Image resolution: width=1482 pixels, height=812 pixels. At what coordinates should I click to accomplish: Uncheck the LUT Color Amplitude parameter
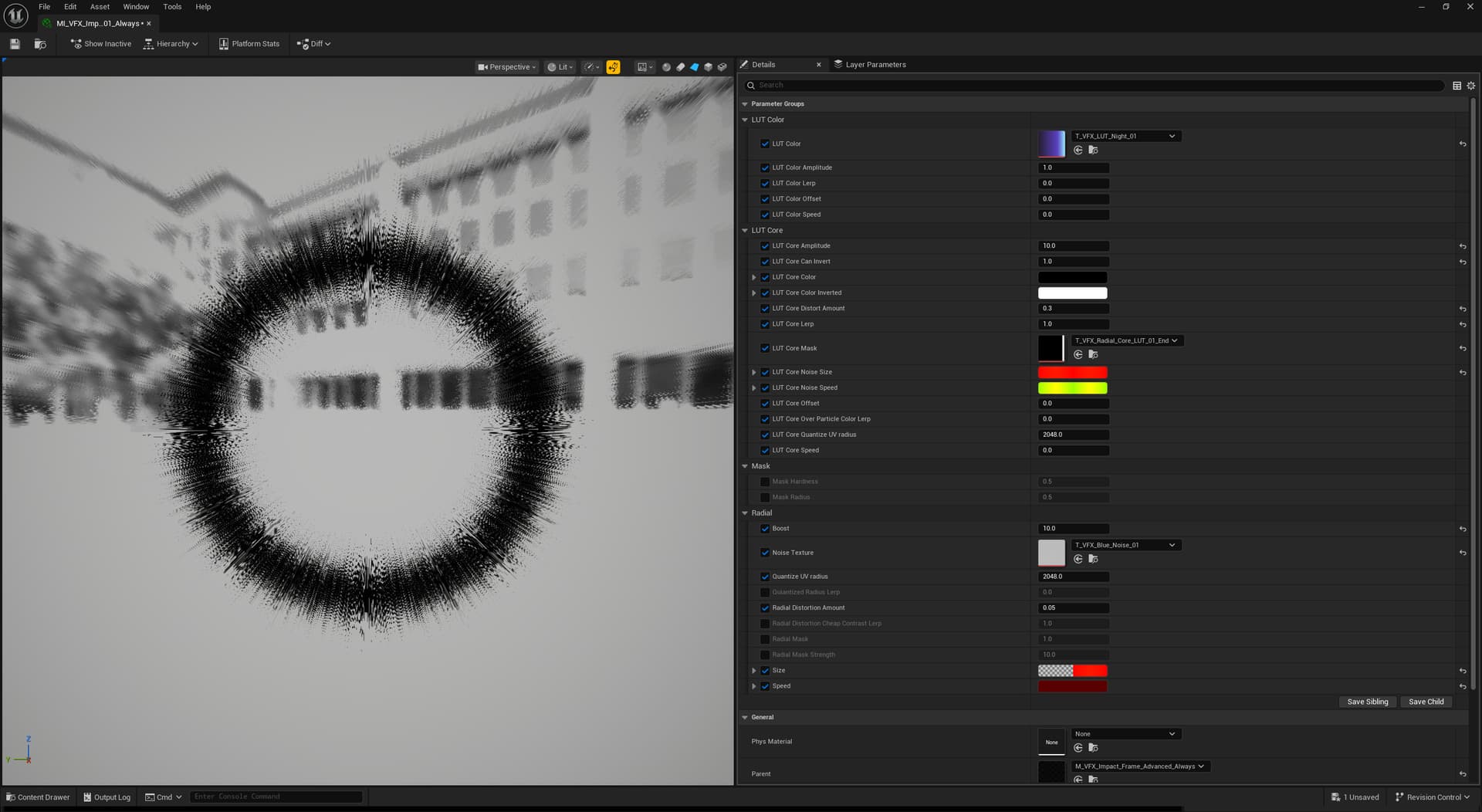point(765,167)
